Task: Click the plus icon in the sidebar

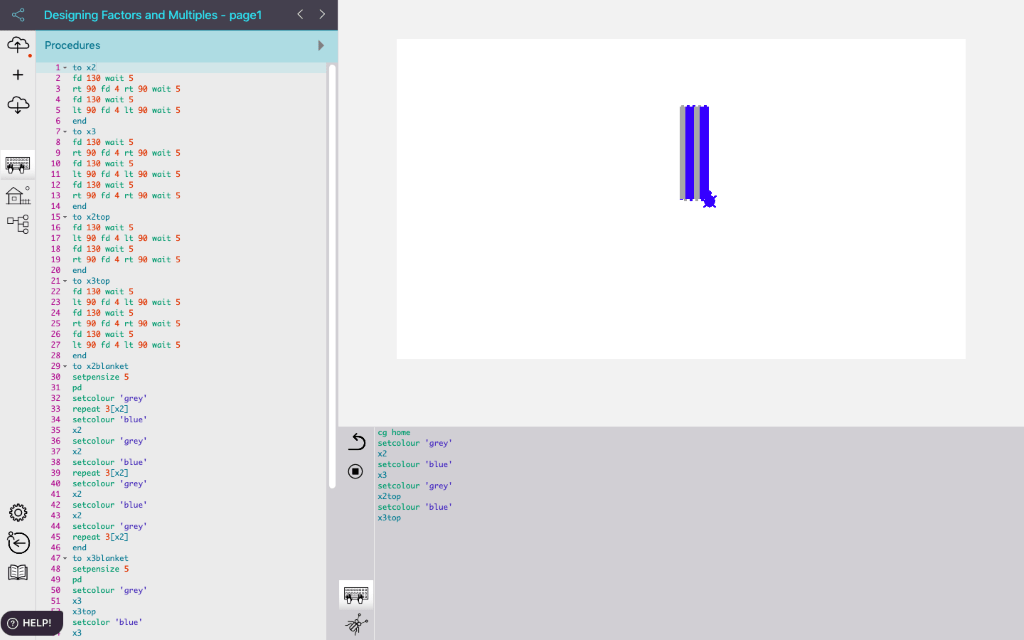Action: [18, 75]
